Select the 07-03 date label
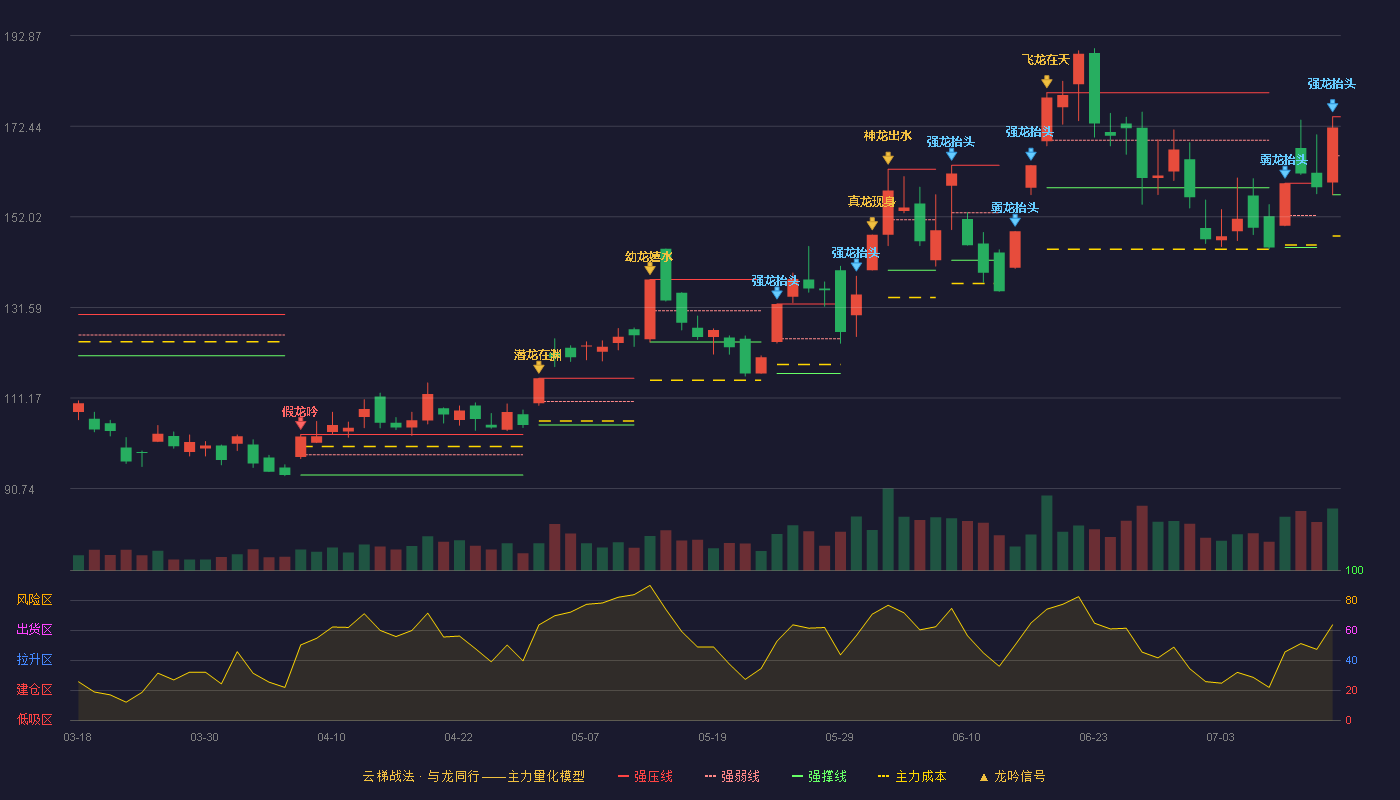The image size is (1400, 800). click(x=1220, y=737)
